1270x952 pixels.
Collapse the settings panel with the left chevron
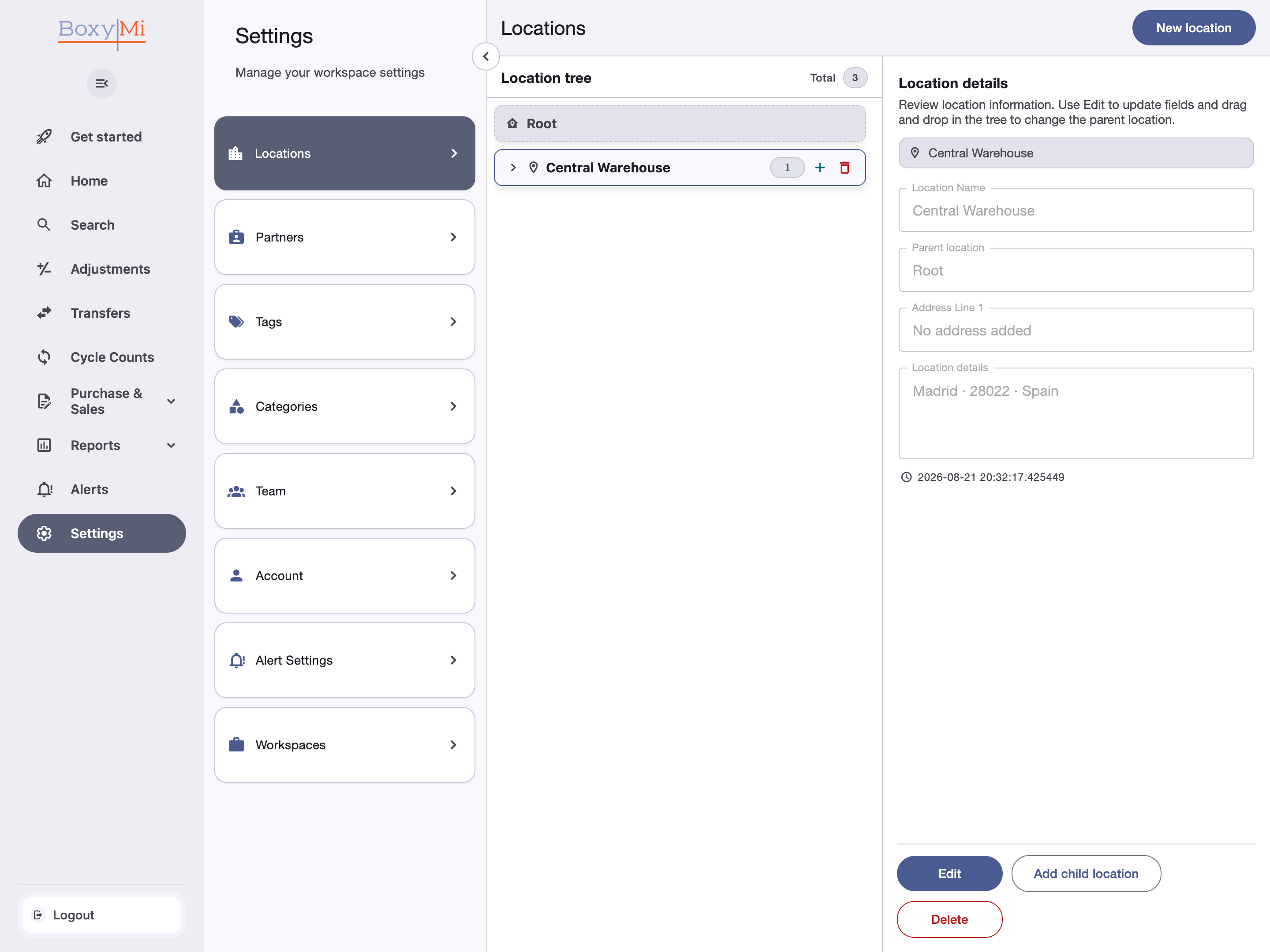click(486, 56)
